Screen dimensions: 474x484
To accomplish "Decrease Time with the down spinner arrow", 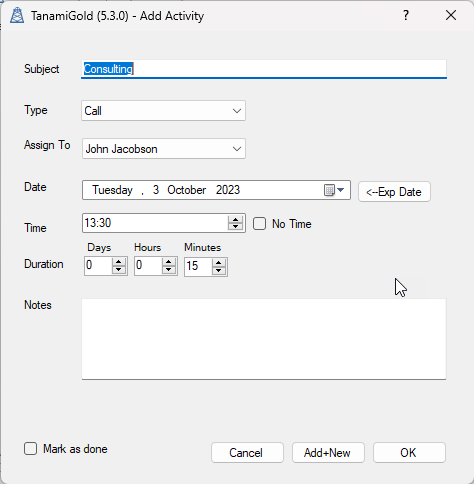I will click(235, 227).
